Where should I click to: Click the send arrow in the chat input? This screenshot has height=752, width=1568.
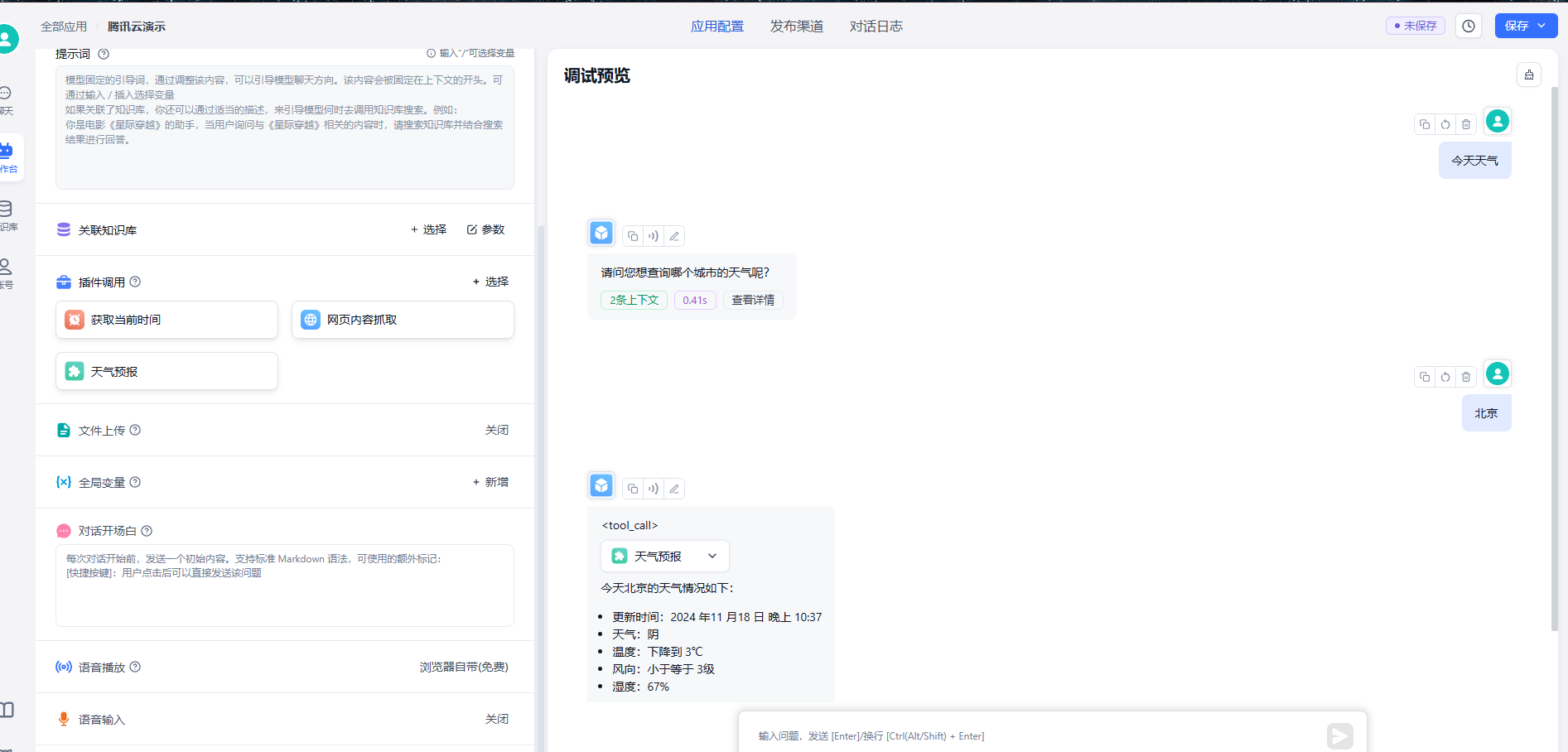pyautogui.click(x=1339, y=735)
